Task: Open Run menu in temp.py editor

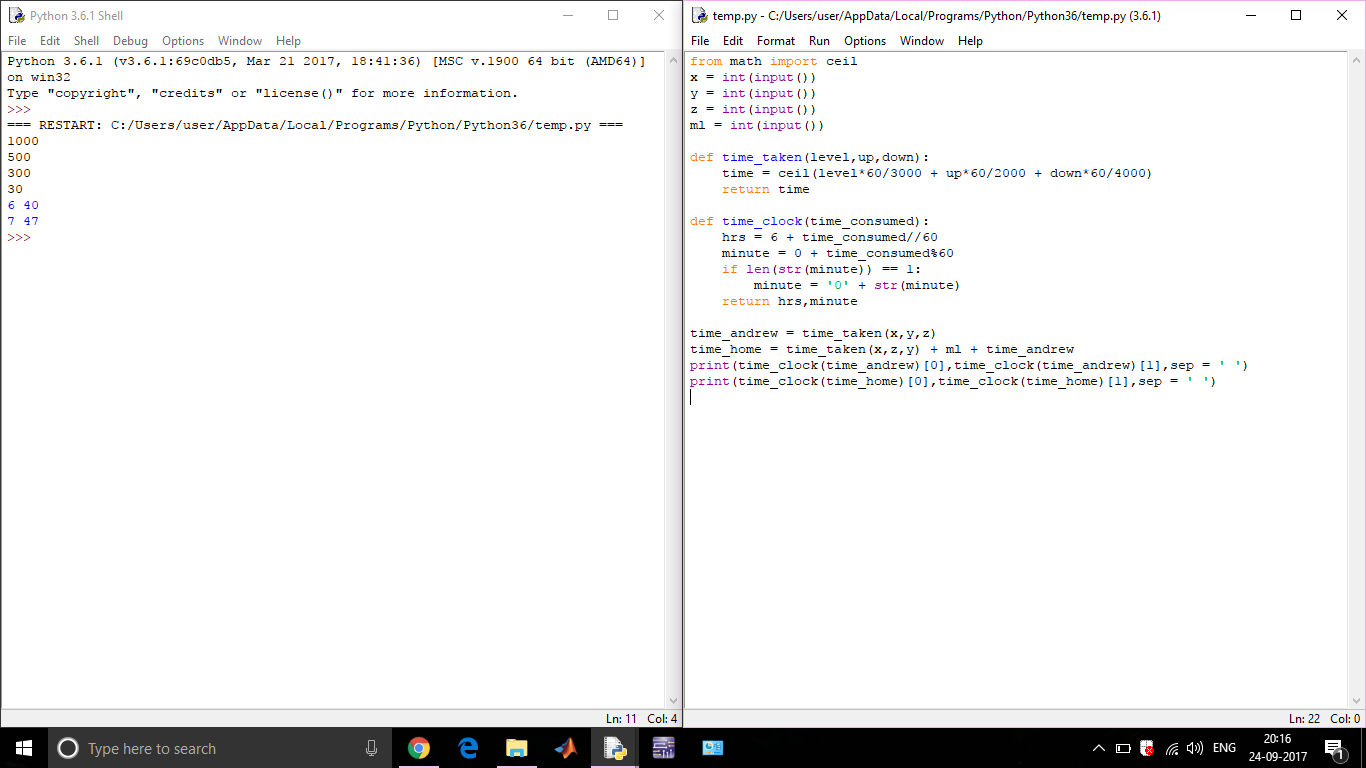Action: coord(819,41)
